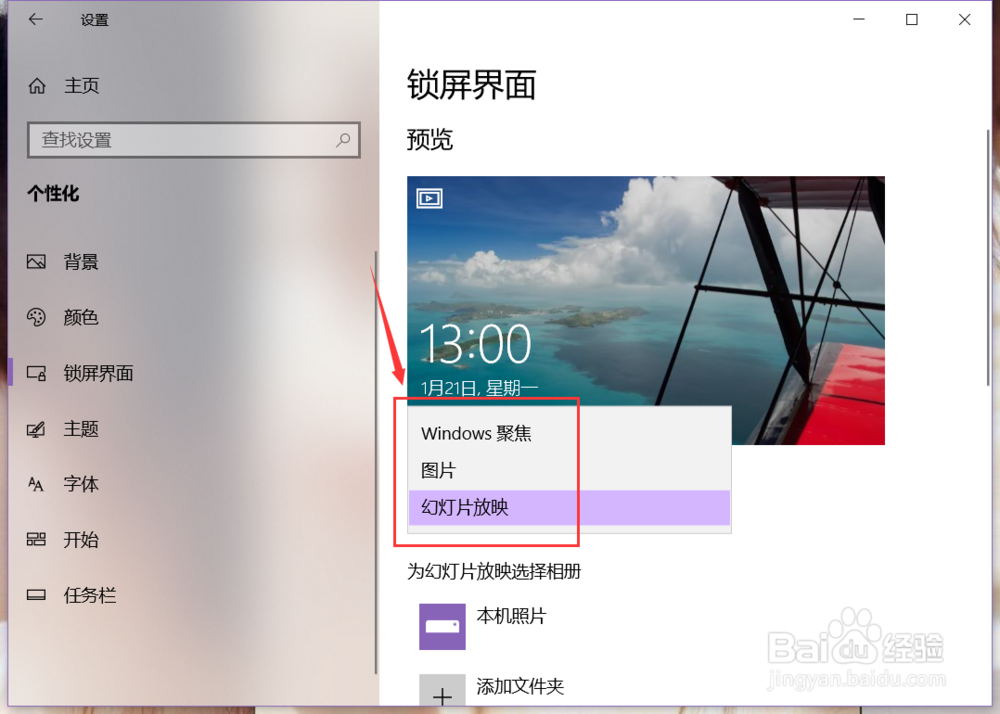Screen dimensions: 1000x714
Task: Open the home icon 主页
Action: point(37,85)
